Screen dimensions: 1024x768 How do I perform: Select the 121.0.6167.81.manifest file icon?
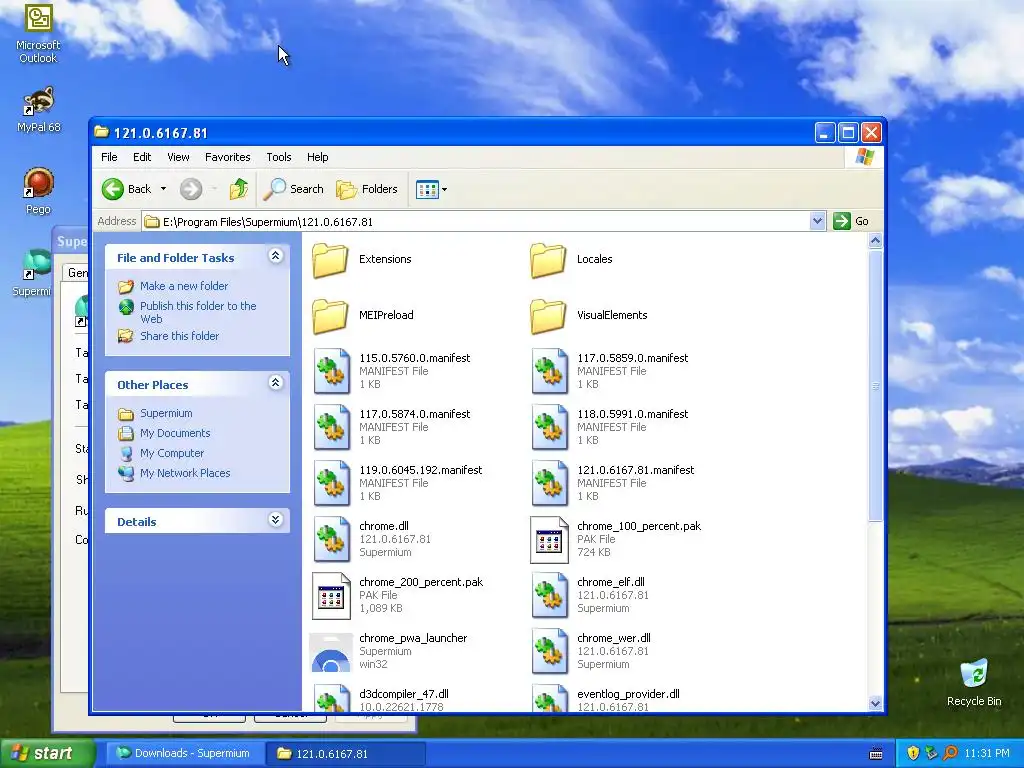549,483
